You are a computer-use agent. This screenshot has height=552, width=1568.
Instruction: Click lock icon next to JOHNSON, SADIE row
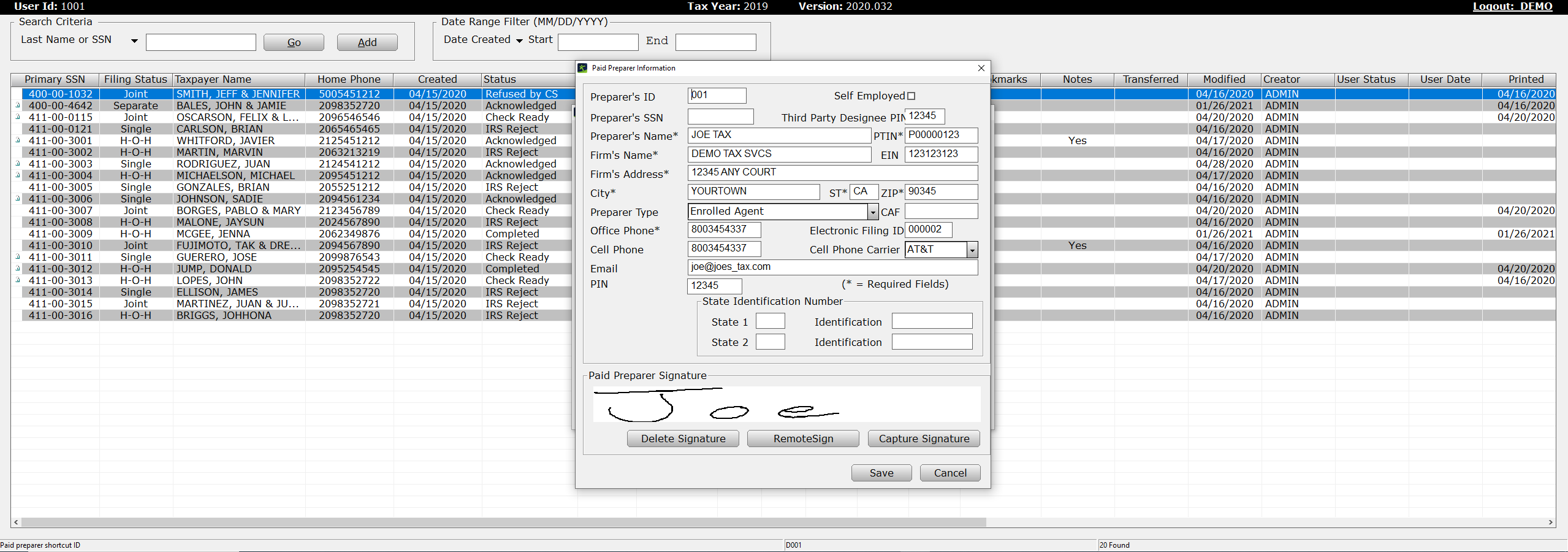[18, 199]
